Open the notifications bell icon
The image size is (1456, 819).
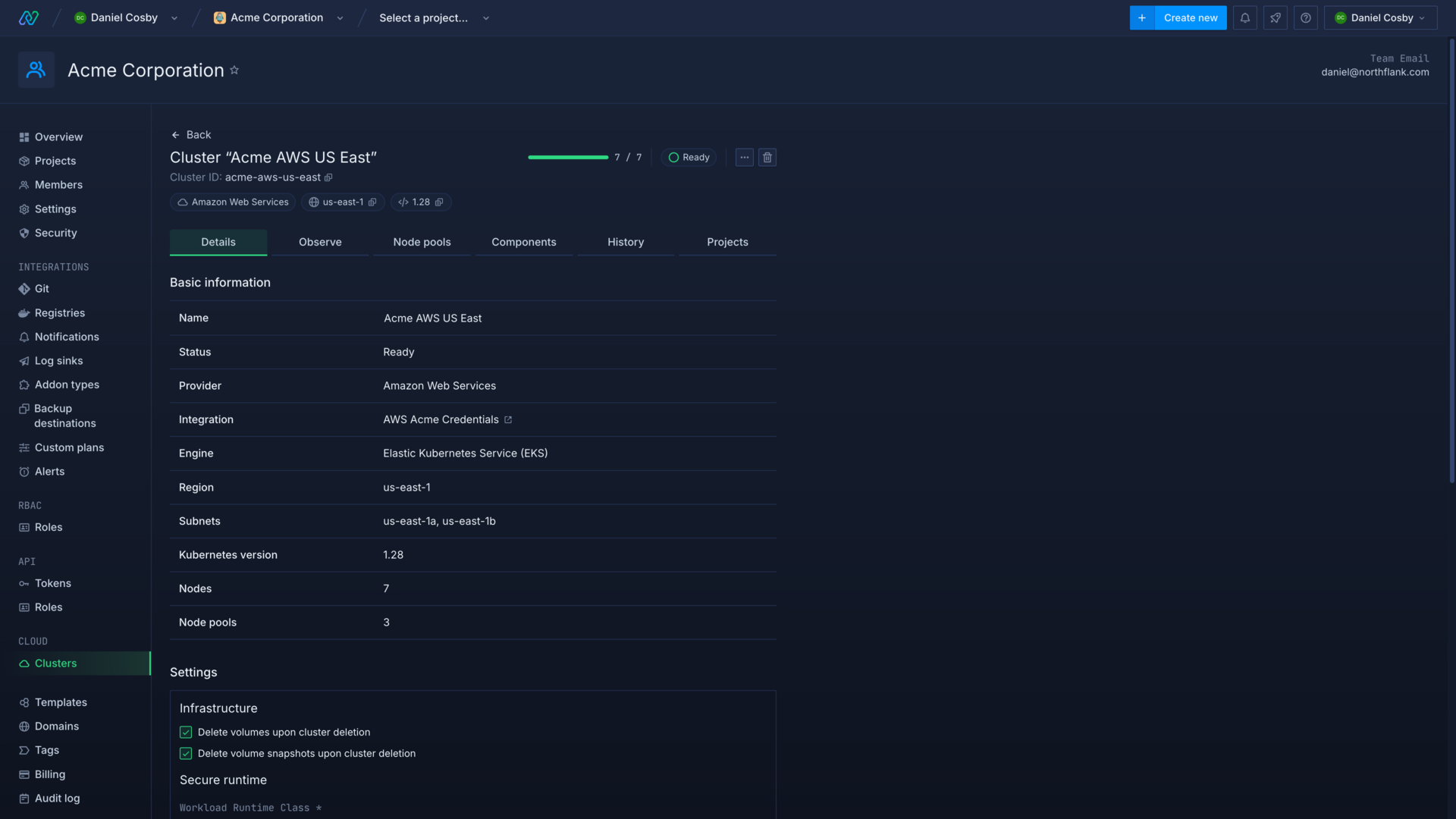pos(1244,17)
